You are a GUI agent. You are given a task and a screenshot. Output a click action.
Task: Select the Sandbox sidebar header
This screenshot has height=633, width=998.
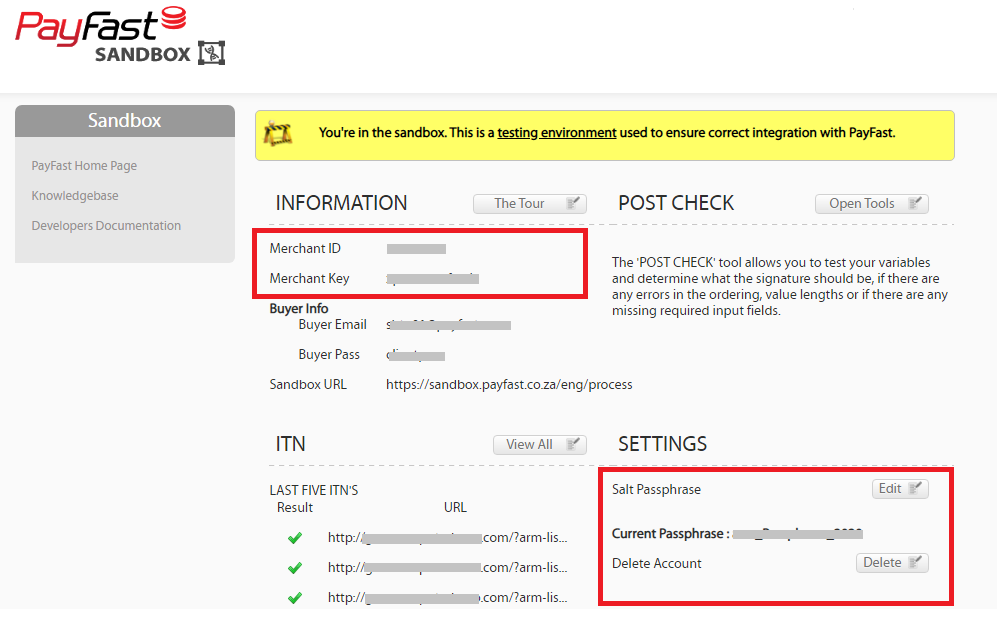[x=125, y=121]
